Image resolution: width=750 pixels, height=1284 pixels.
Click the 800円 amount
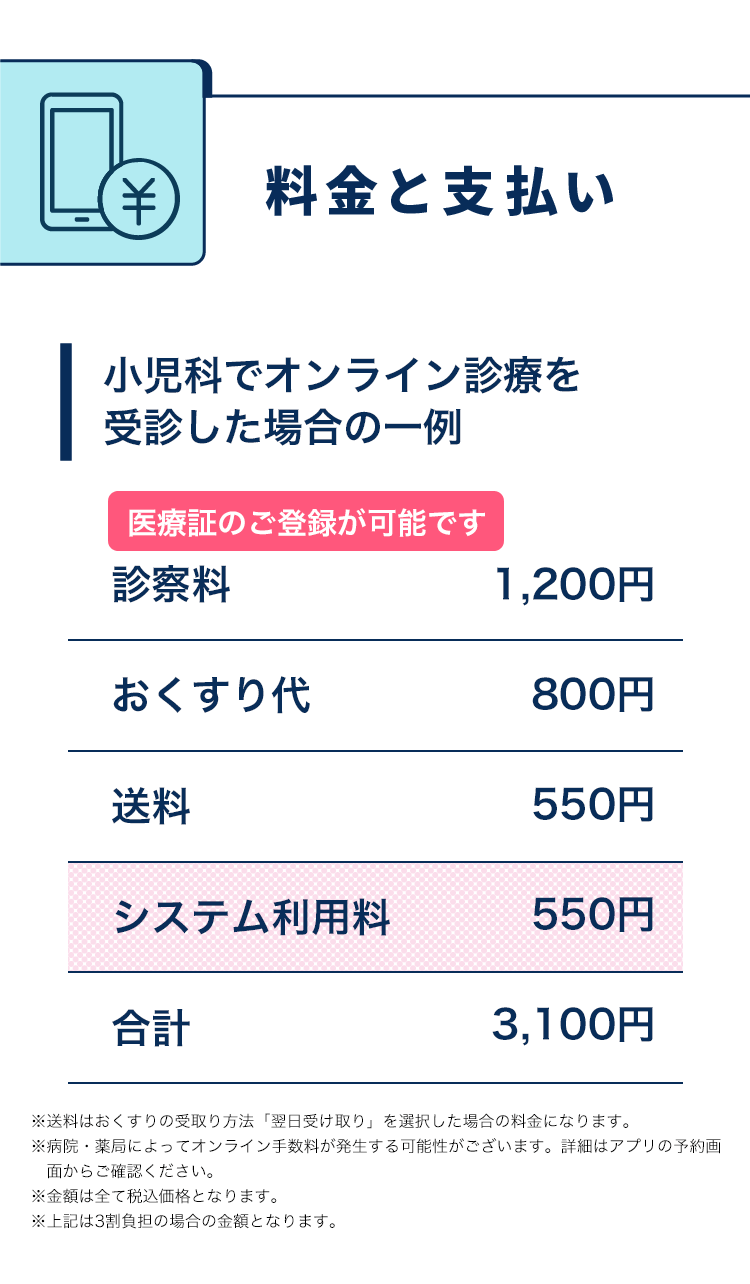(593, 695)
